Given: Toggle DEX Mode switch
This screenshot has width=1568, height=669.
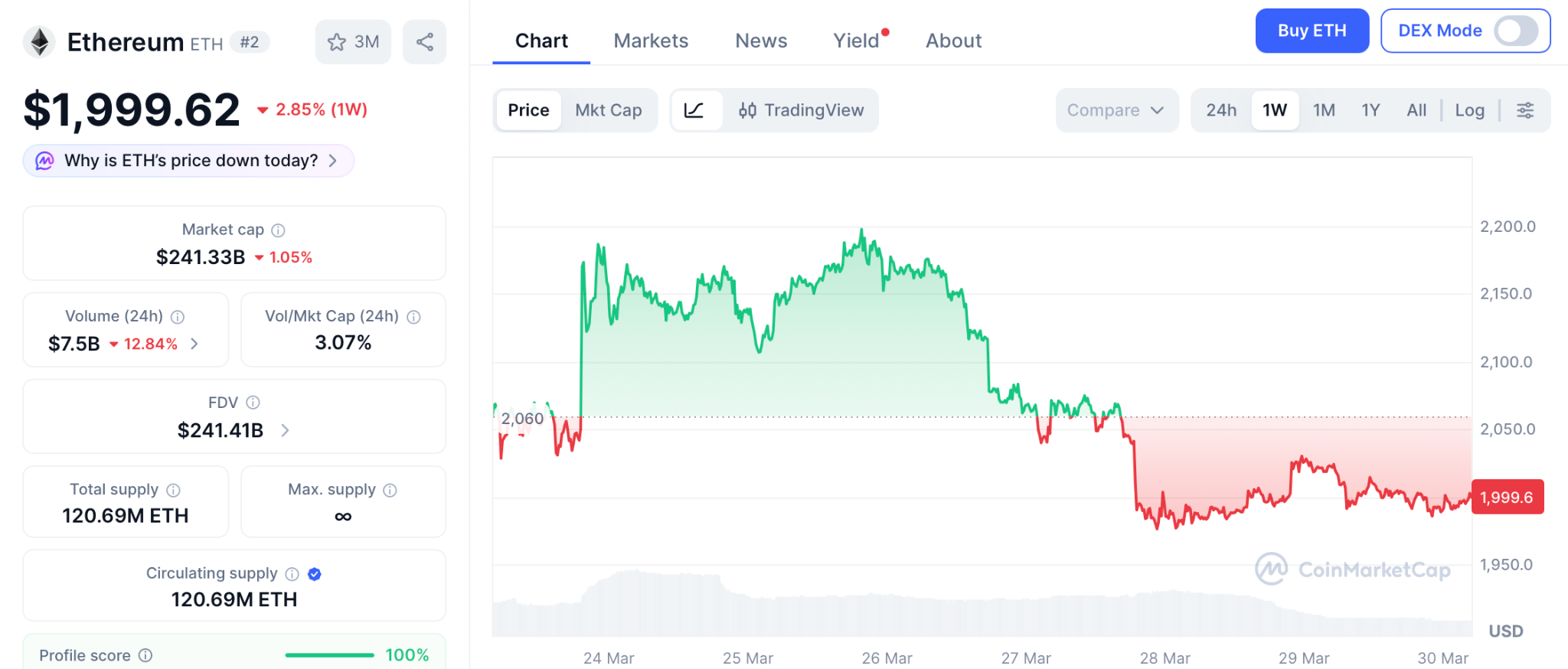Looking at the screenshot, I should [1516, 31].
